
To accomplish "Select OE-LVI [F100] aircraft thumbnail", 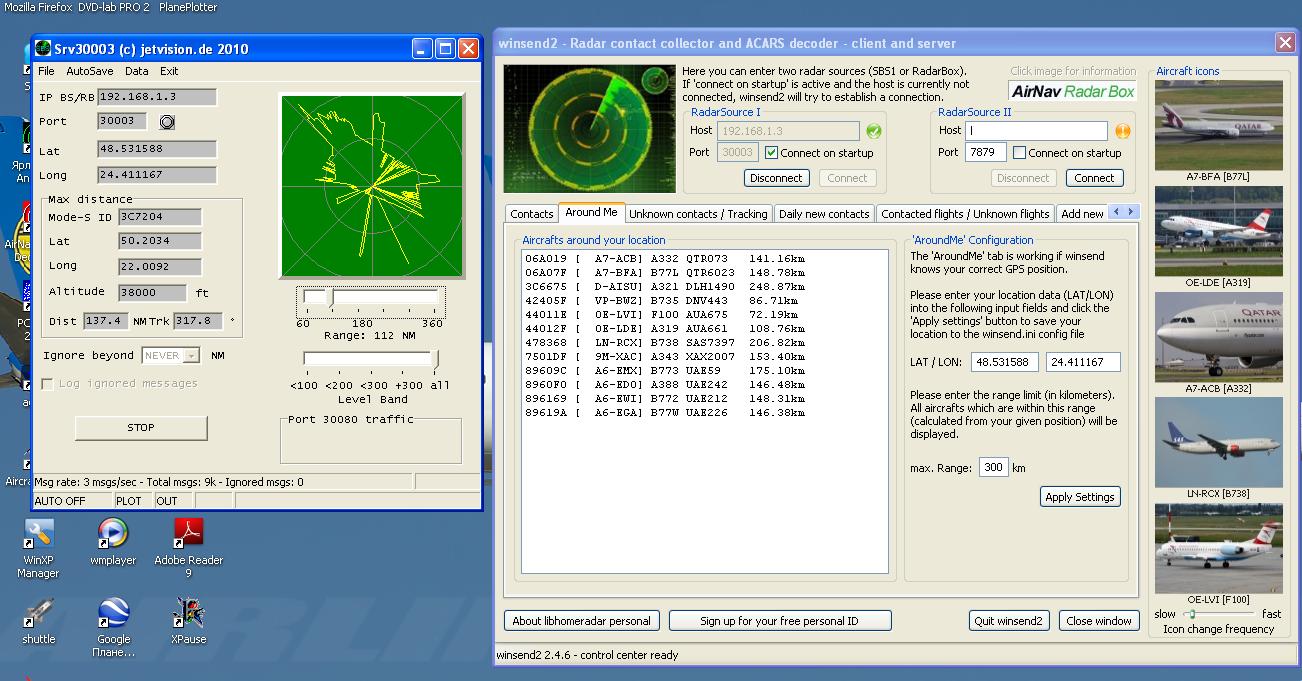I will pyautogui.click(x=1218, y=549).
